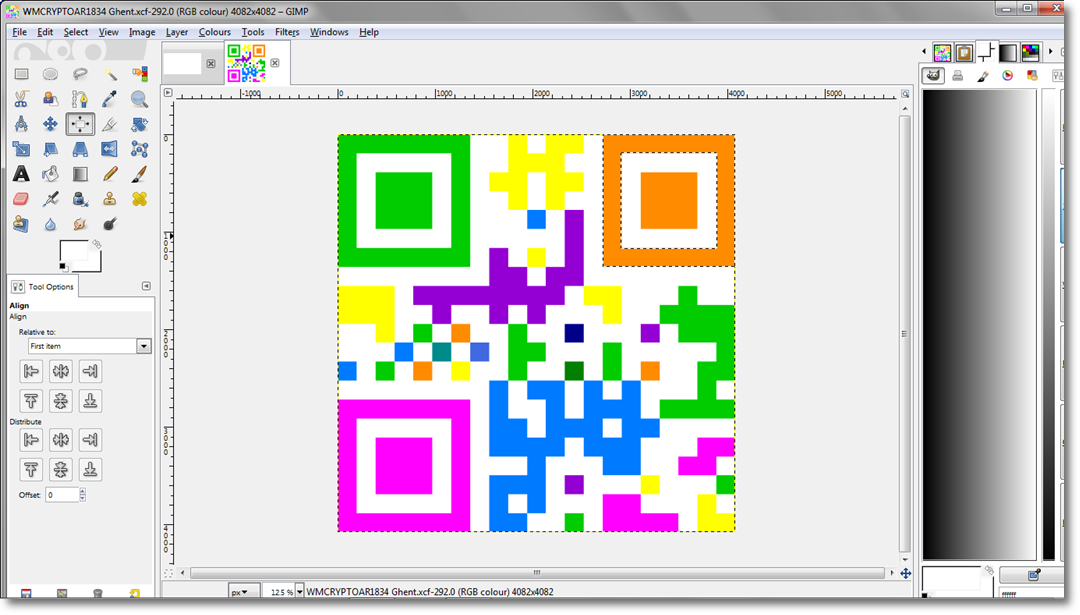This screenshot has width=1080, height=615.
Task: Select the Cage Transform tool
Action: click(139, 149)
